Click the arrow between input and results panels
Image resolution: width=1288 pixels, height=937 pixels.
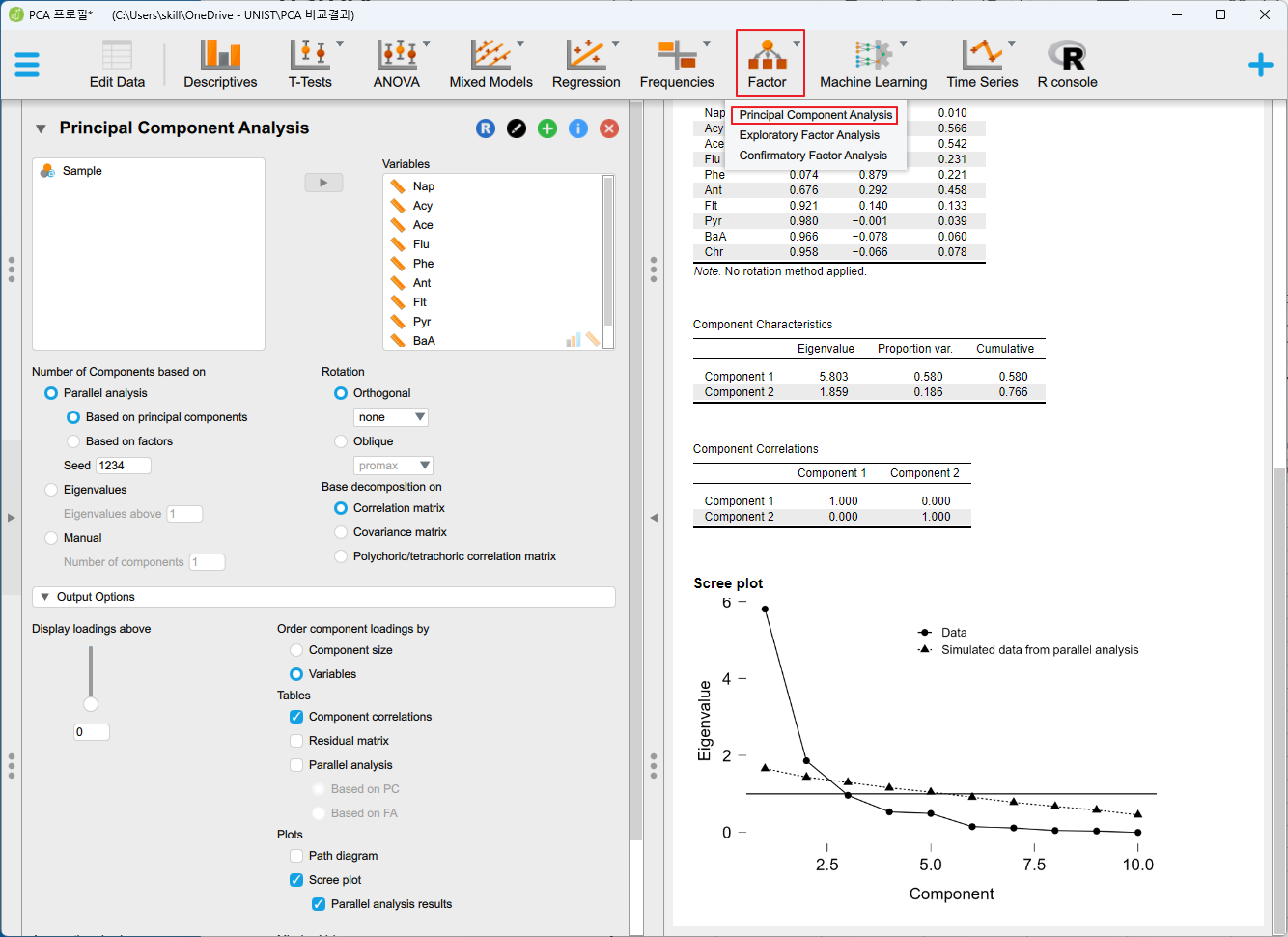click(654, 518)
